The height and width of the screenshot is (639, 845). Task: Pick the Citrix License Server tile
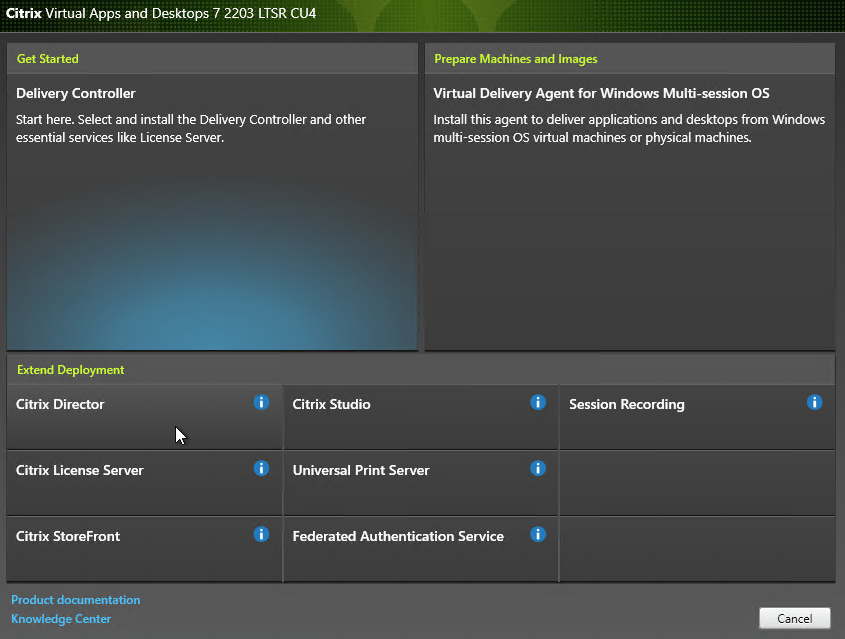coord(144,483)
